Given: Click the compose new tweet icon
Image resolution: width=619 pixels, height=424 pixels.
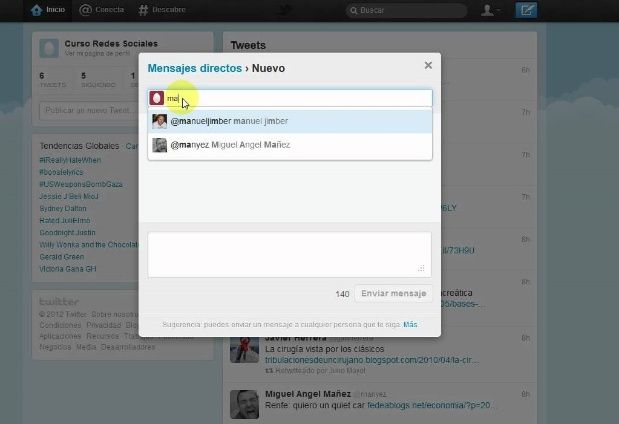Looking at the screenshot, I should point(526,10).
